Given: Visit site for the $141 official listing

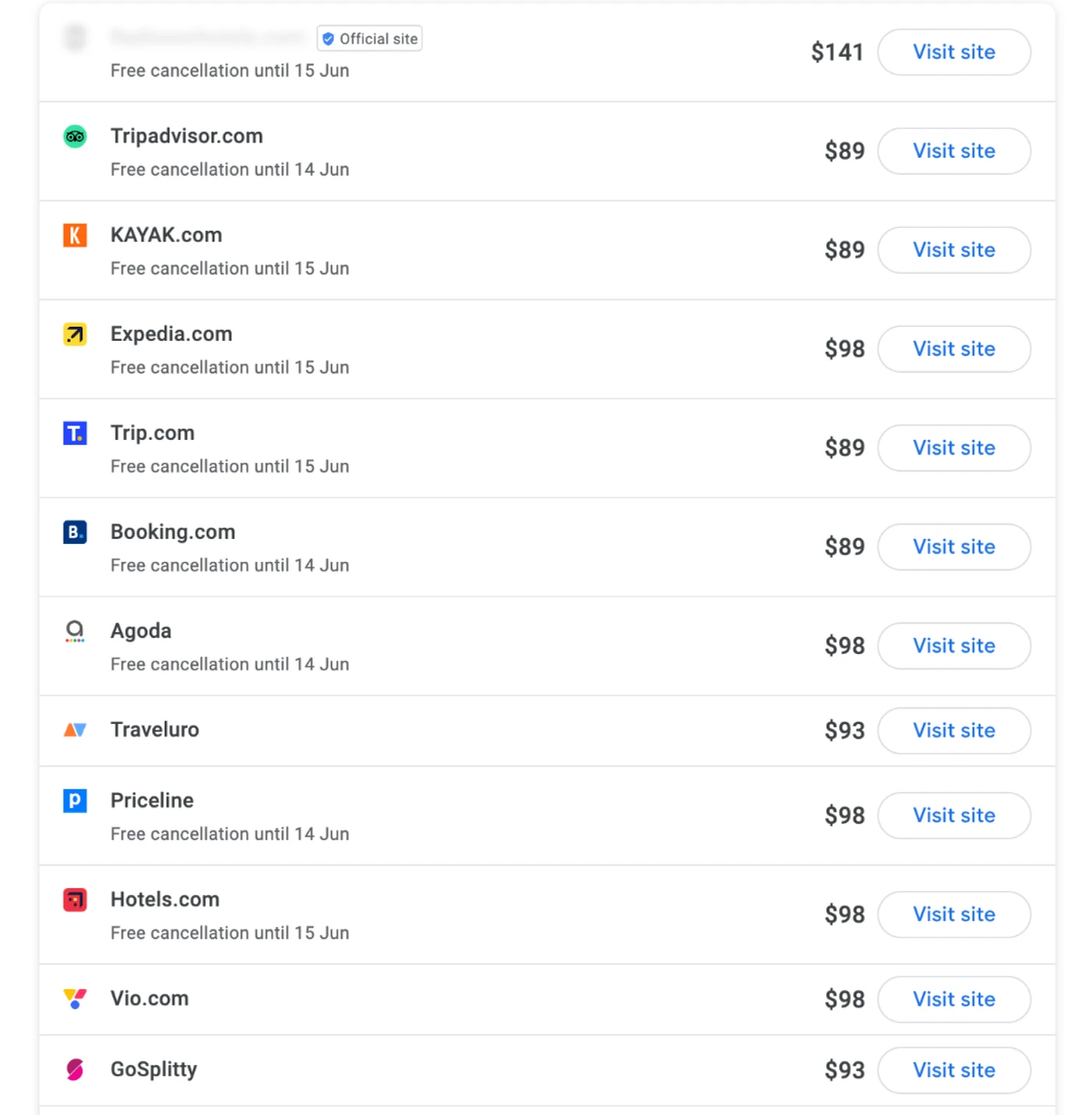Looking at the screenshot, I should coord(954,52).
